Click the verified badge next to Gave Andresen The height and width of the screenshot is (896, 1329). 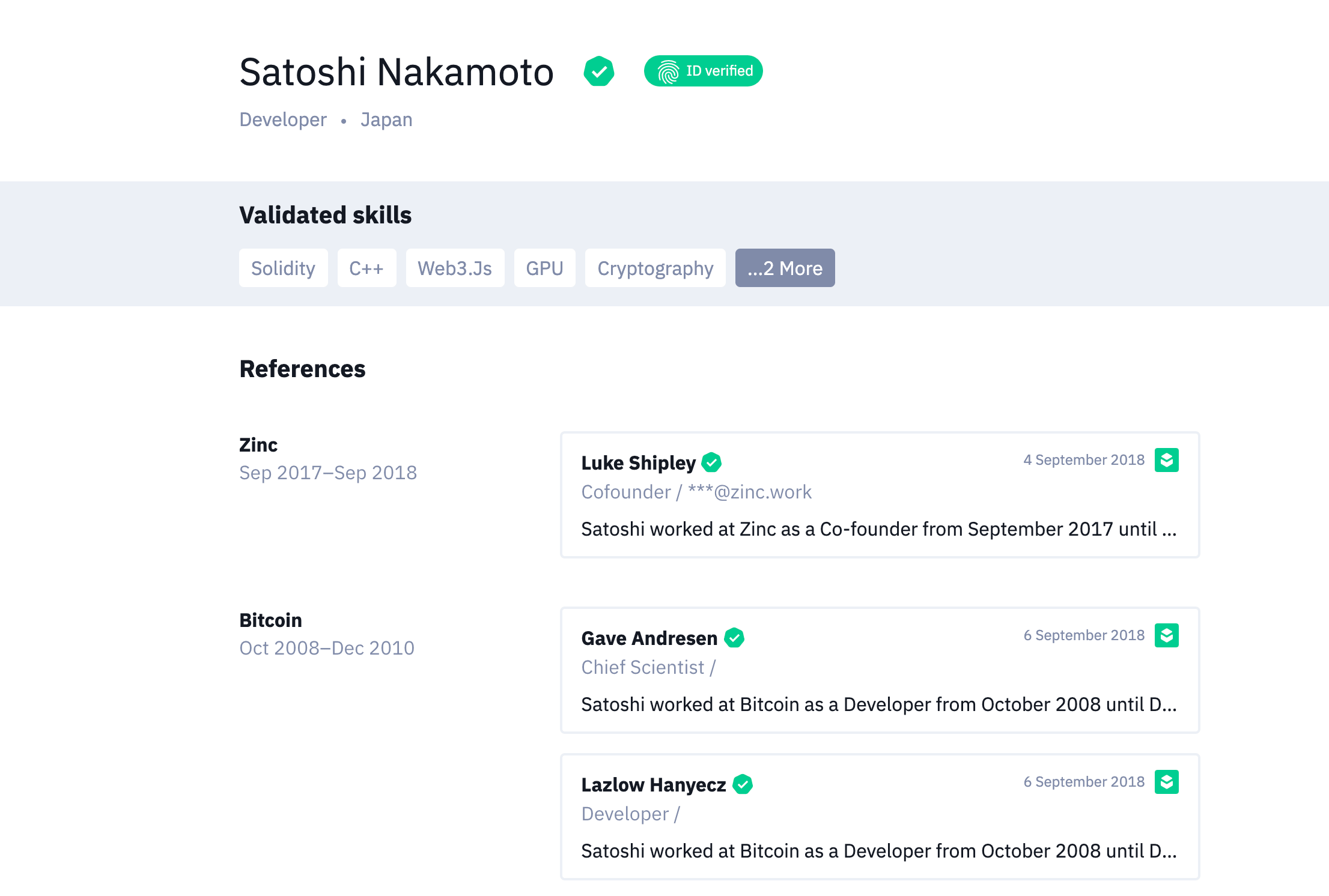click(x=734, y=638)
